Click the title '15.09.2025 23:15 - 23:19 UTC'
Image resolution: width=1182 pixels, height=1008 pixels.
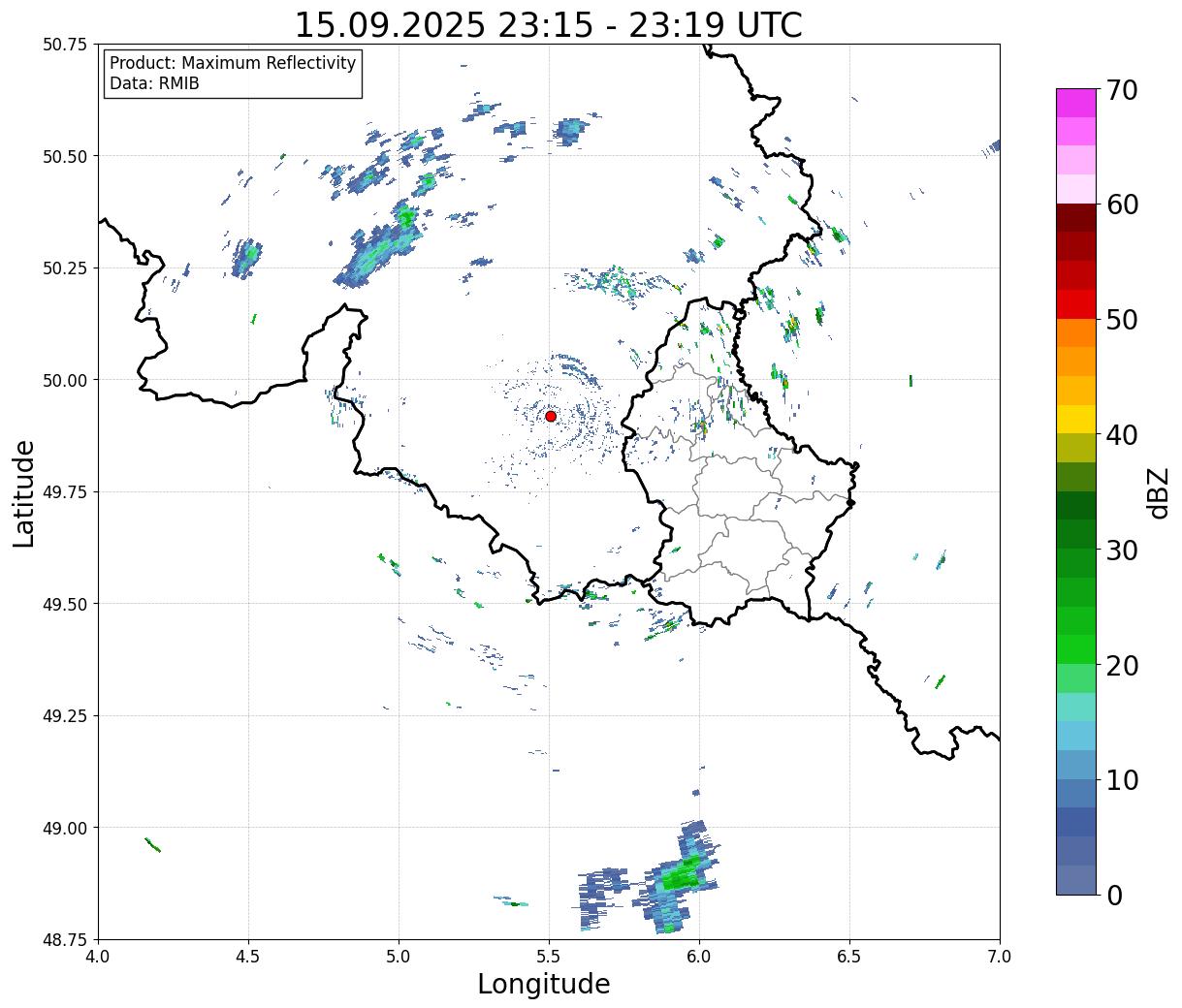[549, 24]
